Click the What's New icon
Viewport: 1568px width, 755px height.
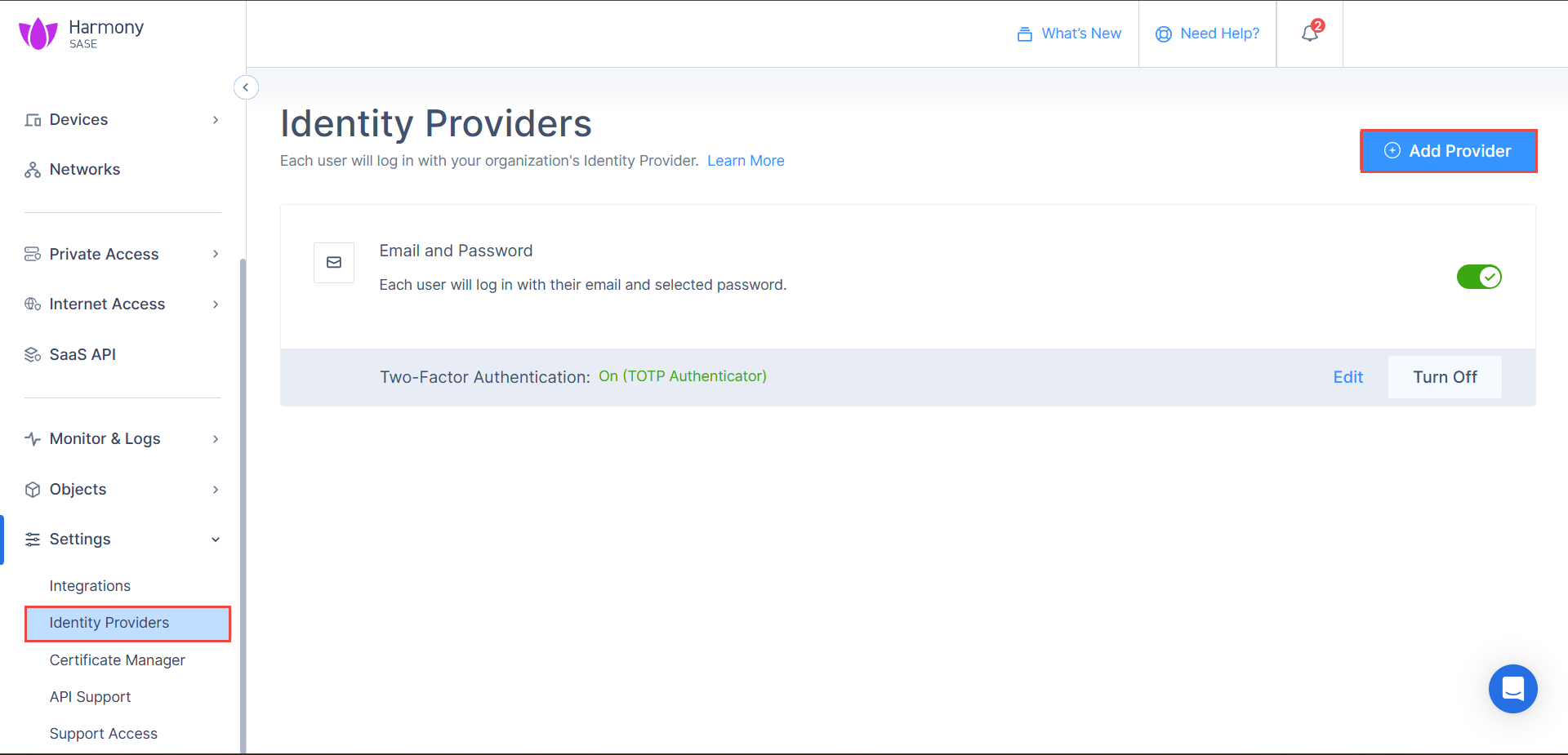pyautogui.click(x=1024, y=34)
